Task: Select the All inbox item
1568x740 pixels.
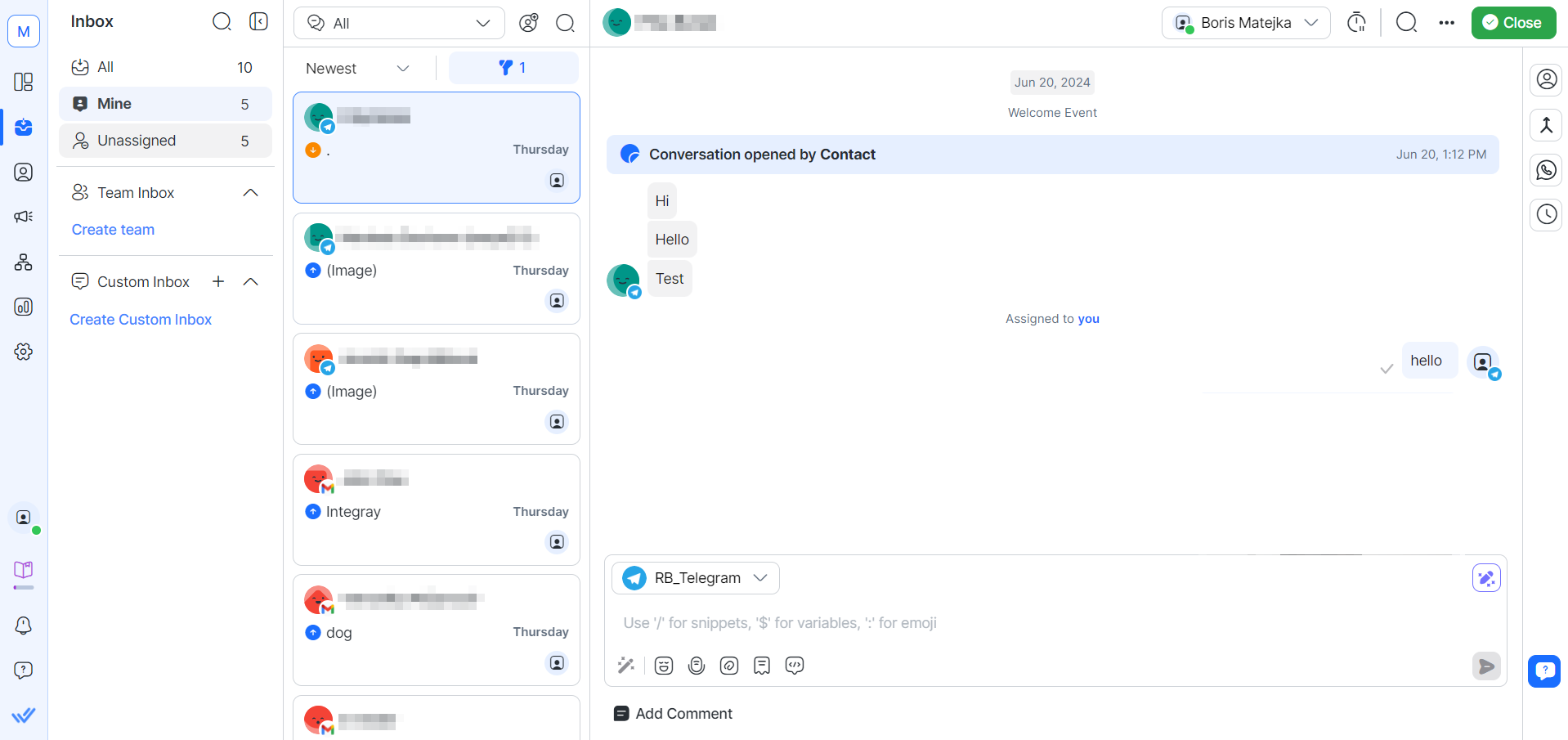Action: tap(165, 67)
